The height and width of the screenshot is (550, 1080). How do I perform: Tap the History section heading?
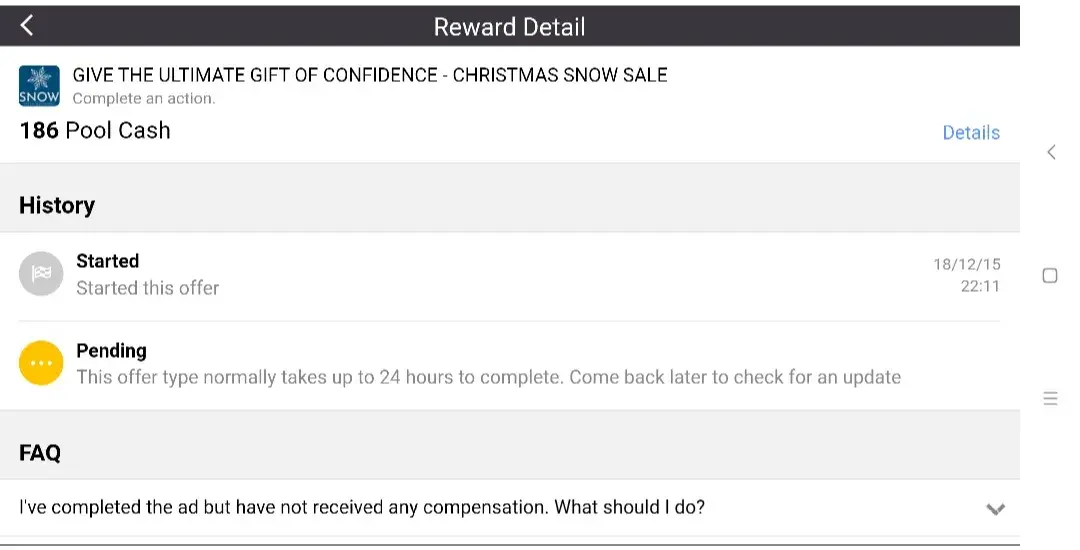point(57,205)
